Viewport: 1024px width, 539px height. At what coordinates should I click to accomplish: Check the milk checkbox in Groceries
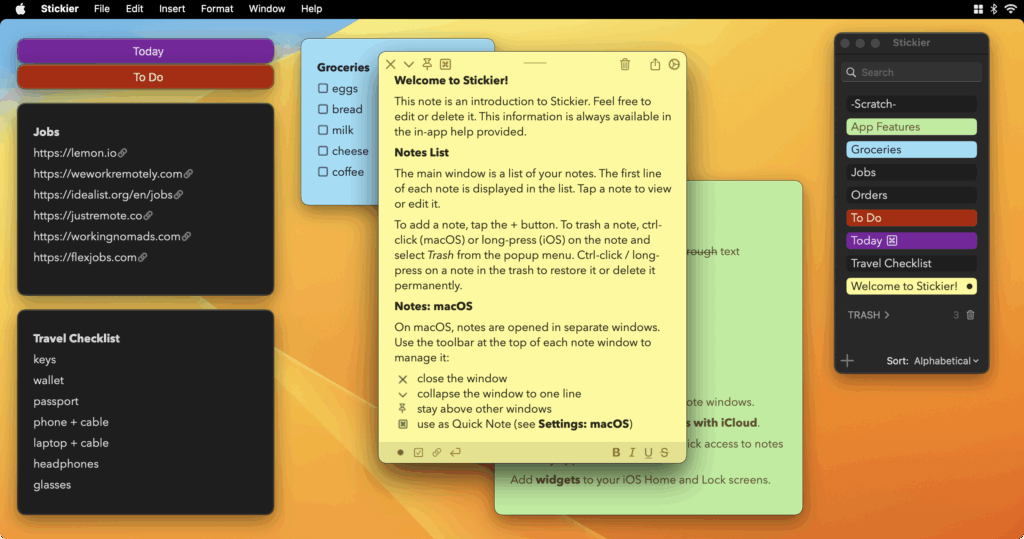(323, 130)
